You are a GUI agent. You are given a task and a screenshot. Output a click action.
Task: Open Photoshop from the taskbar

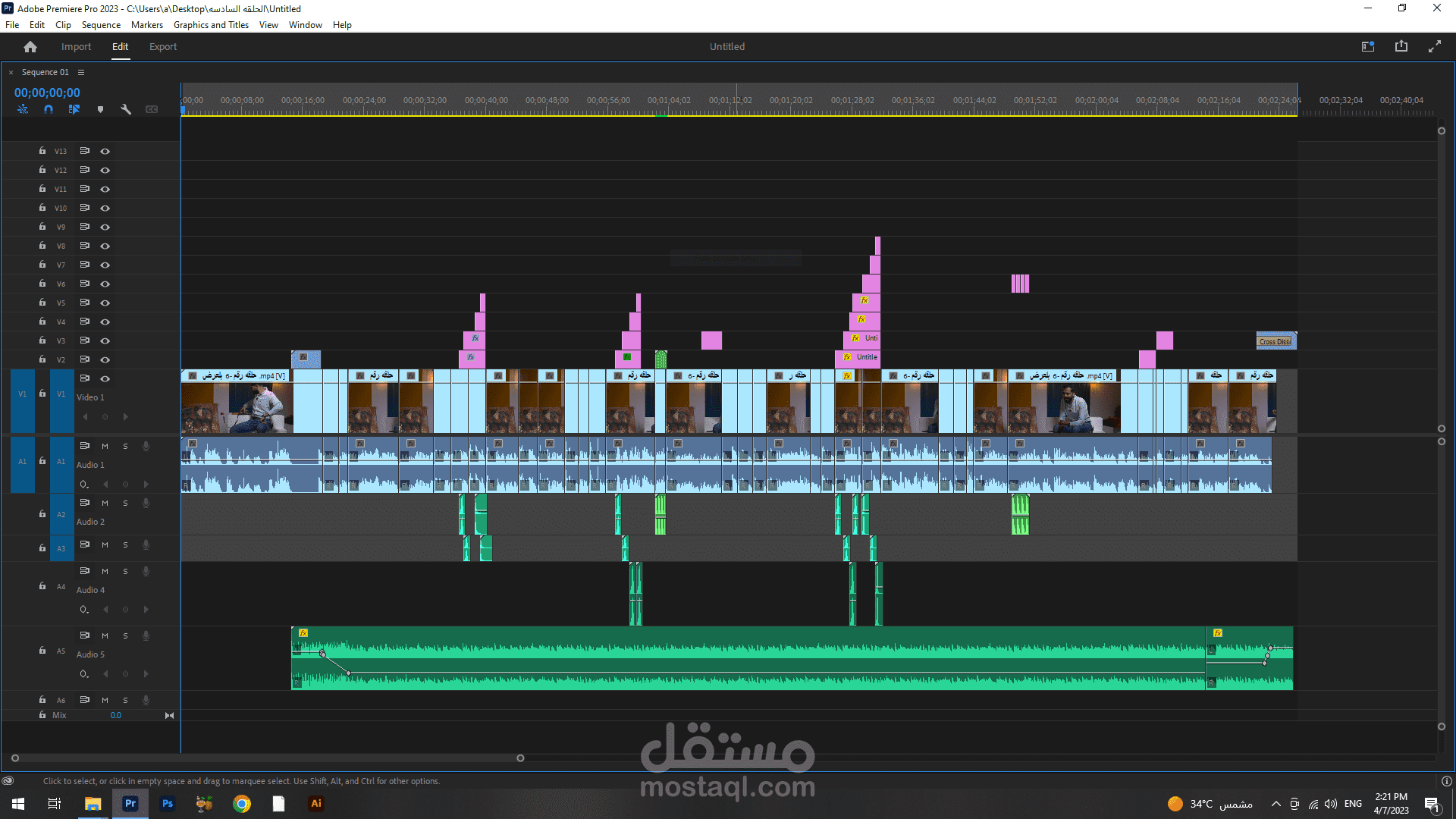[x=168, y=804]
